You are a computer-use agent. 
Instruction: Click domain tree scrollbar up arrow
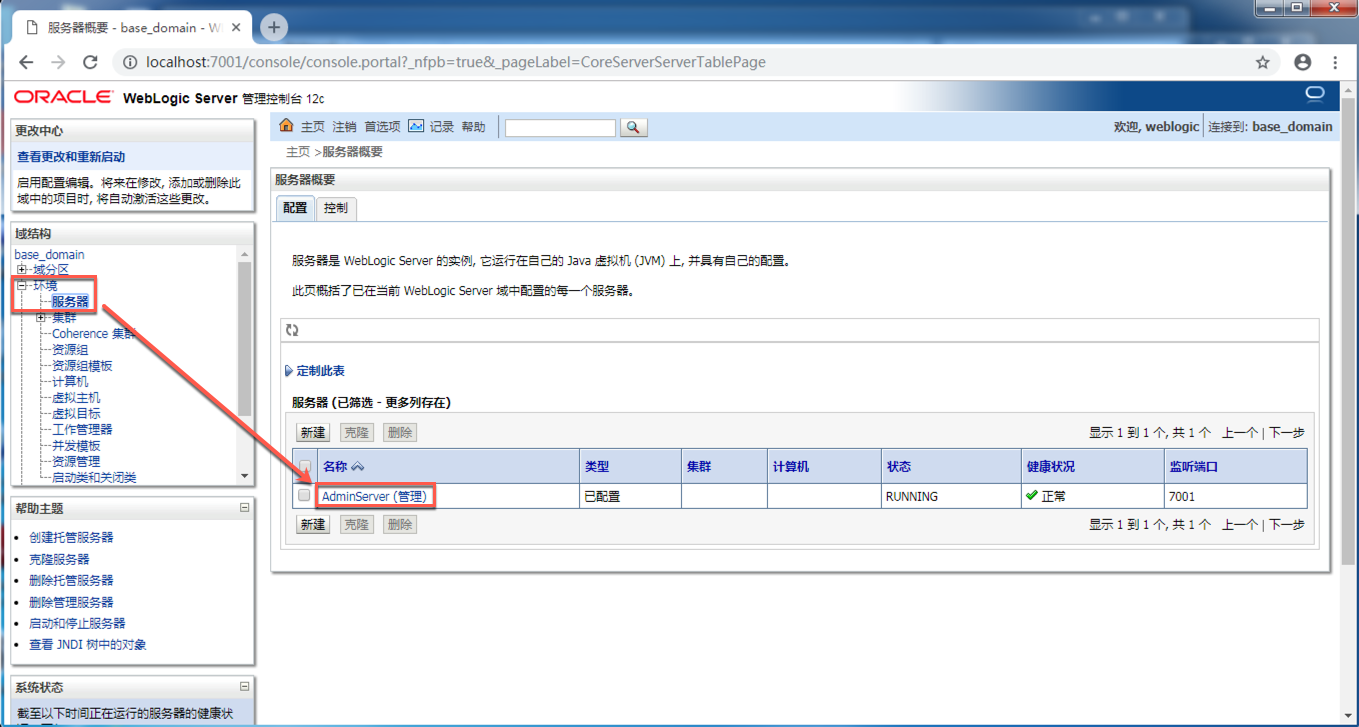[x=245, y=255]
